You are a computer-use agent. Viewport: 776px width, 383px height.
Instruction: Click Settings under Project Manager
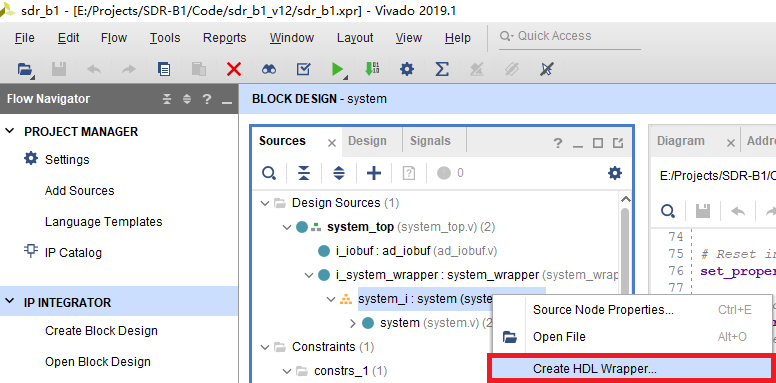click(x=67, y=160)
